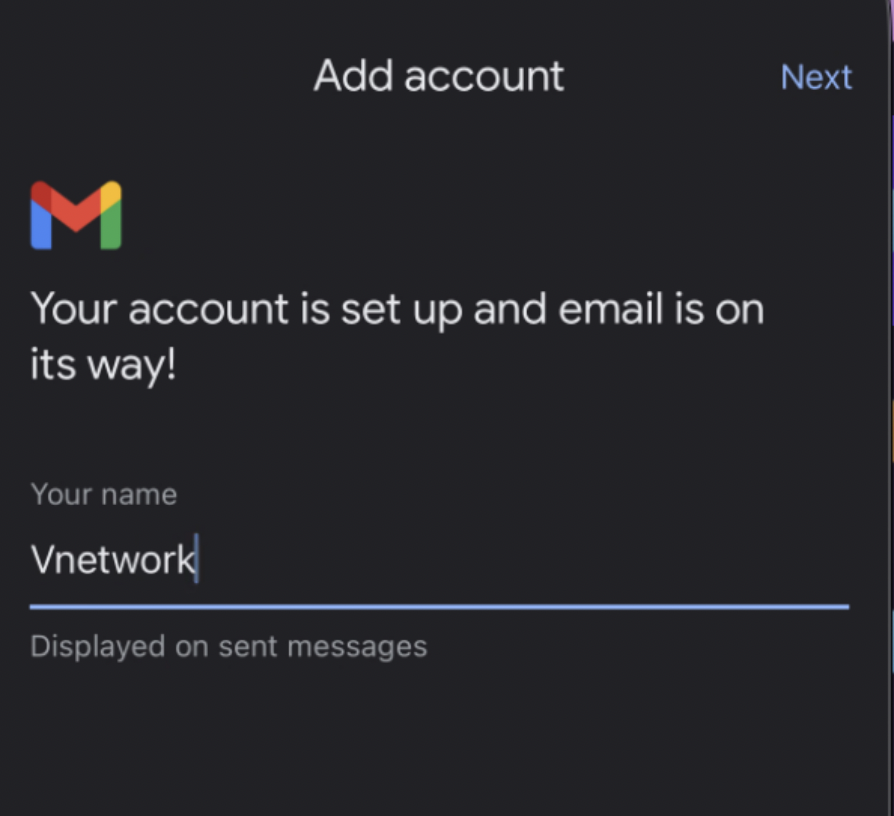The height and width of the screenshot is (816, 894).
Task: Click the blue left leg of Gmail M
Action: [x=40, y=227]
